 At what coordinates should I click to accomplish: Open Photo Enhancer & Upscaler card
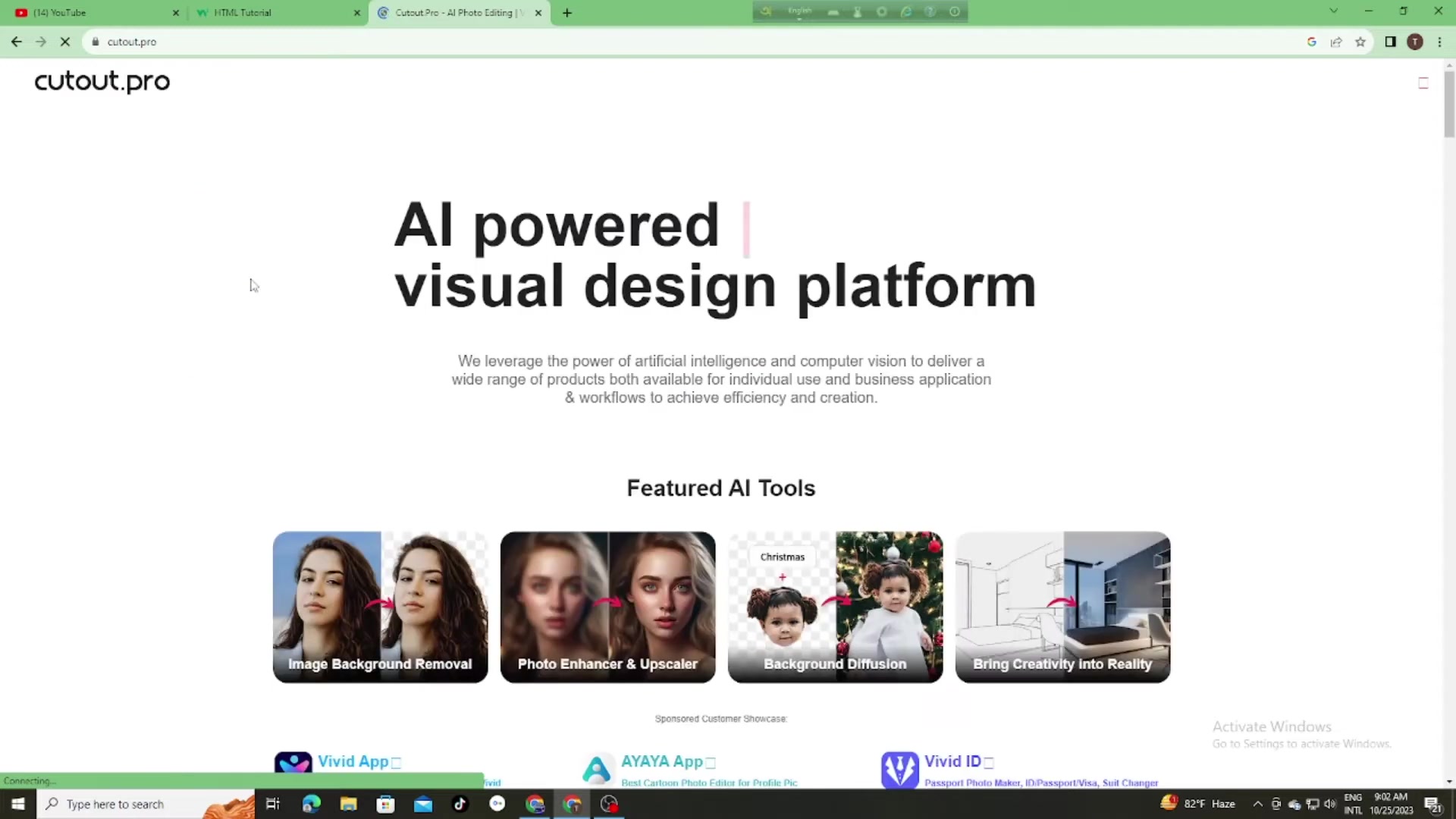tap(607, 607)
